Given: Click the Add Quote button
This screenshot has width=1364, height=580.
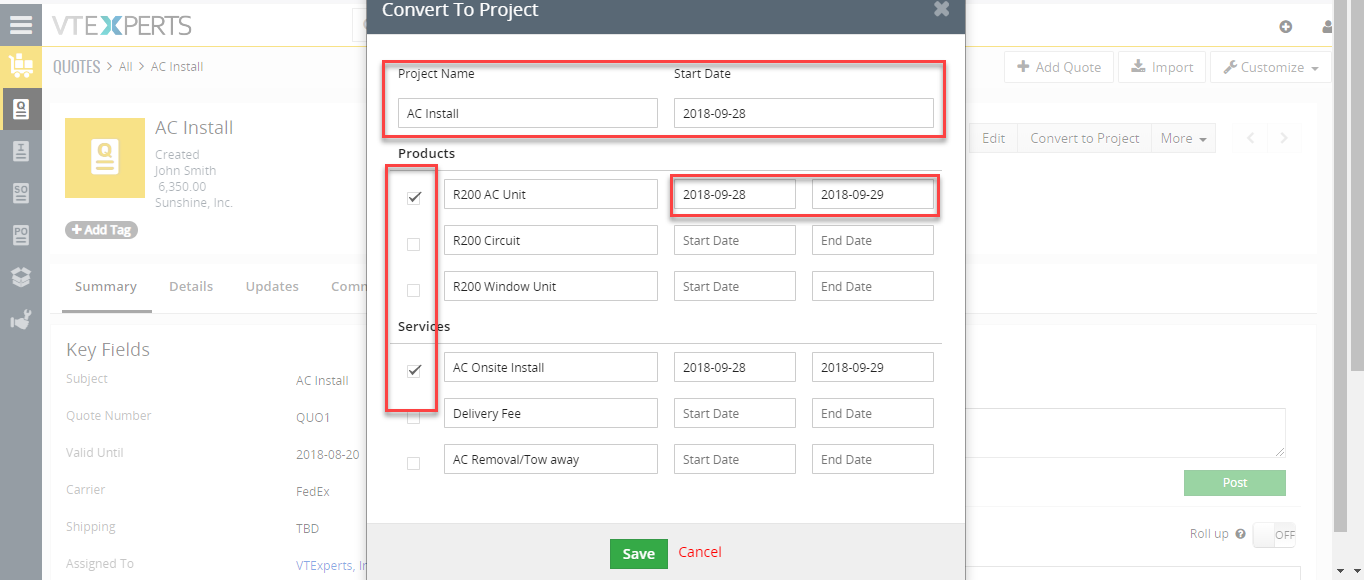Looking at the screenshot, I should [1059, 67].
